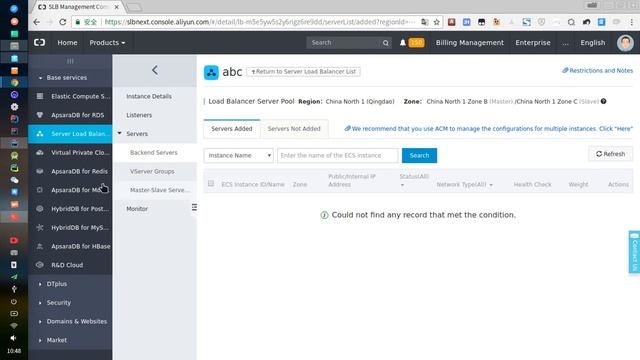The width and height of the screenshot is (640, 360).
Task: Click the Wi-Fi icon in system dock
Action: [13, 326]
